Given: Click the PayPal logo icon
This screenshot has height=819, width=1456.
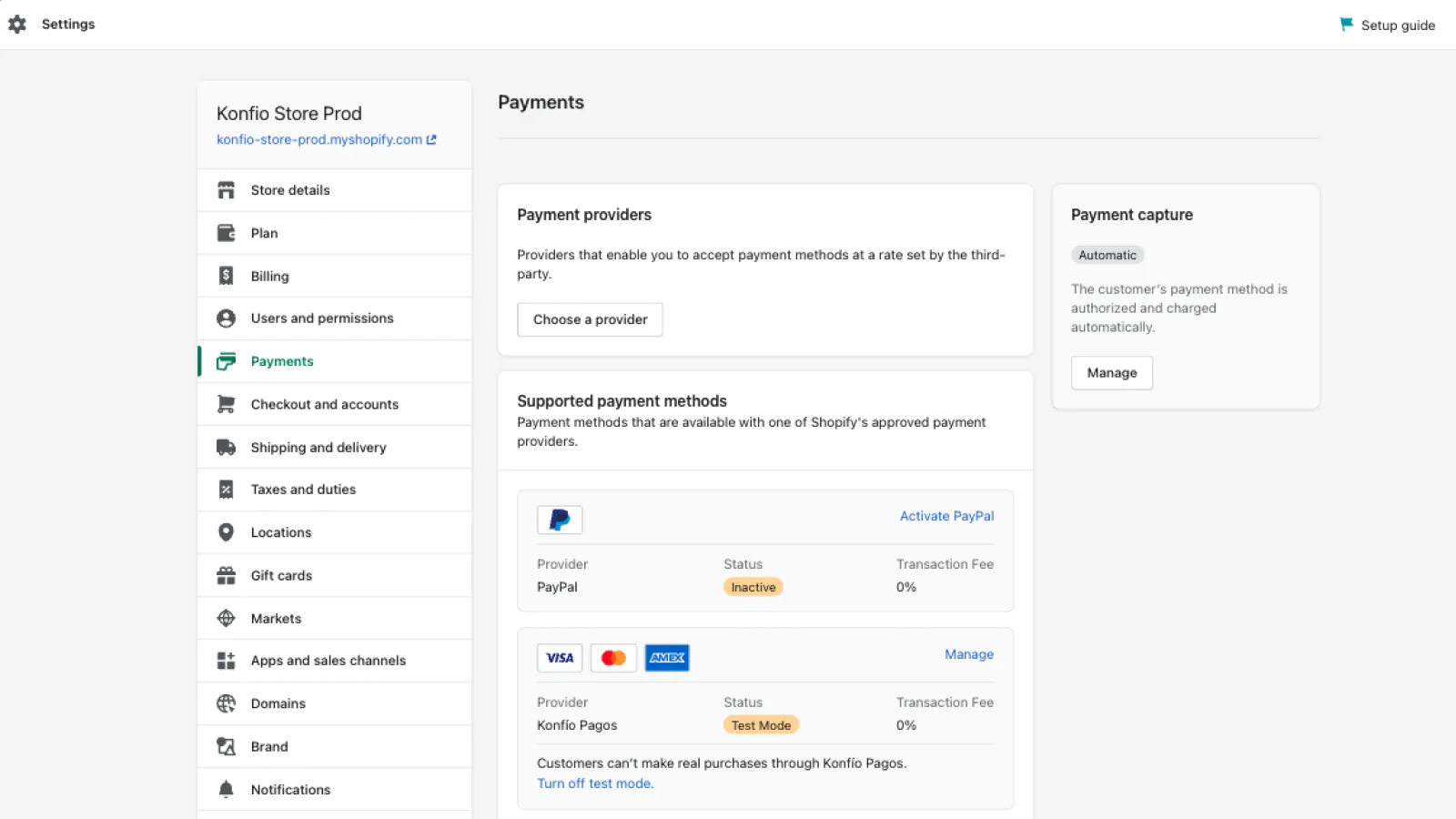Looking at the screenshot, I should [x=560, y=520].
